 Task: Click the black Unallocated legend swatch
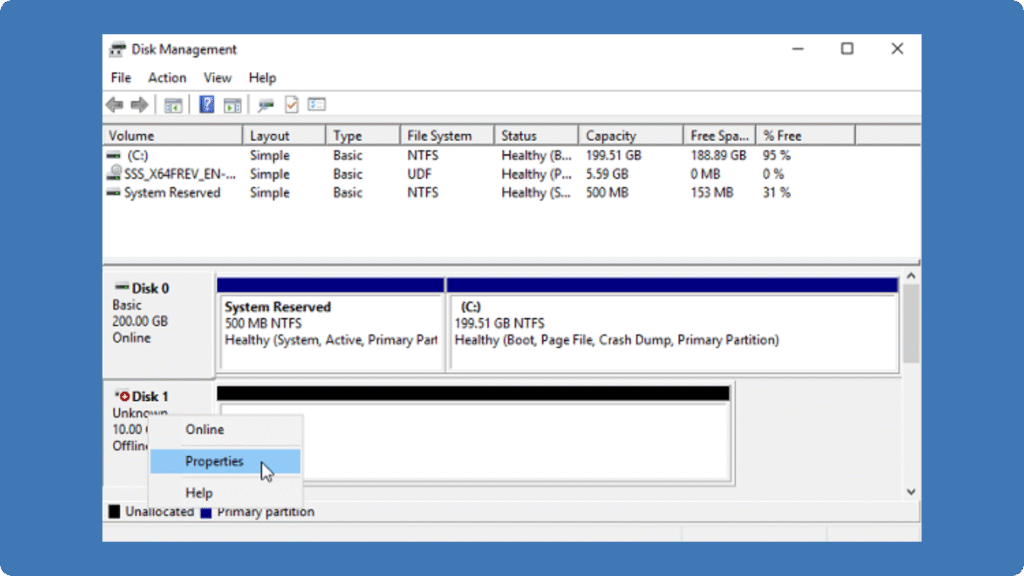pos(113,511)
